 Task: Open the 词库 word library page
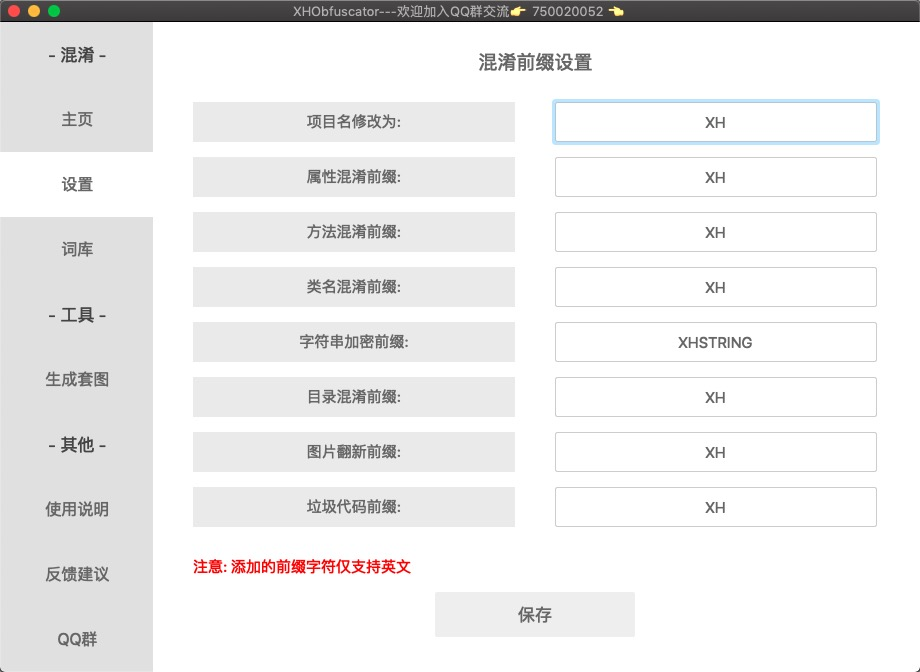[75, 249]
